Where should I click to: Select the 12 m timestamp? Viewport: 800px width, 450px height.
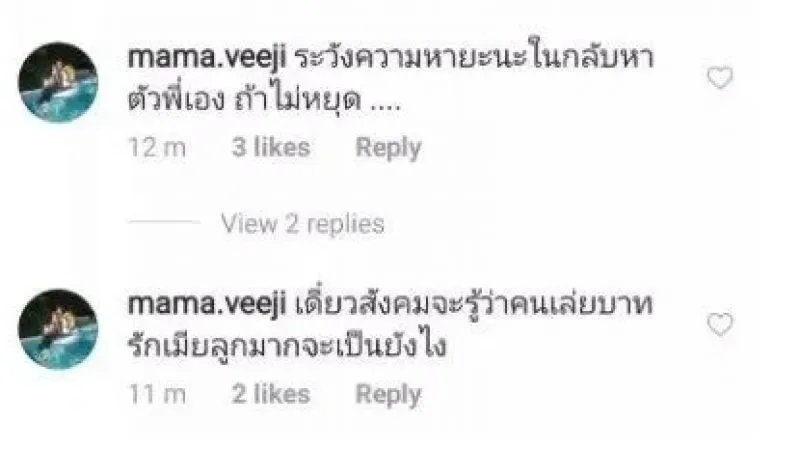(157, 148)
